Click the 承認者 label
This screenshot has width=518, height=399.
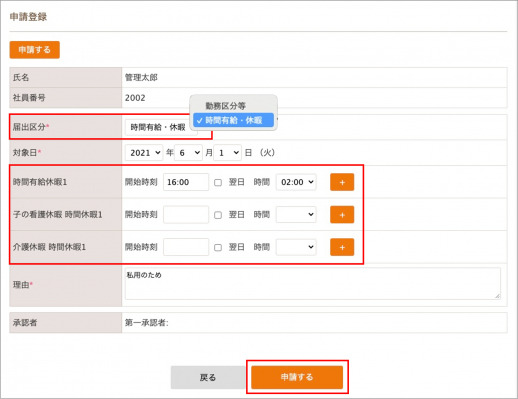(x=25, y=323)
